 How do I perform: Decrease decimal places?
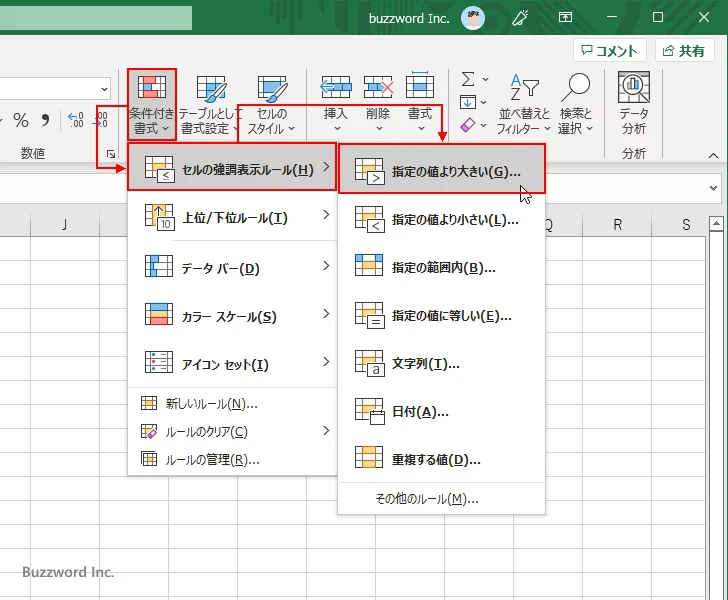click(x=100, y=120)
